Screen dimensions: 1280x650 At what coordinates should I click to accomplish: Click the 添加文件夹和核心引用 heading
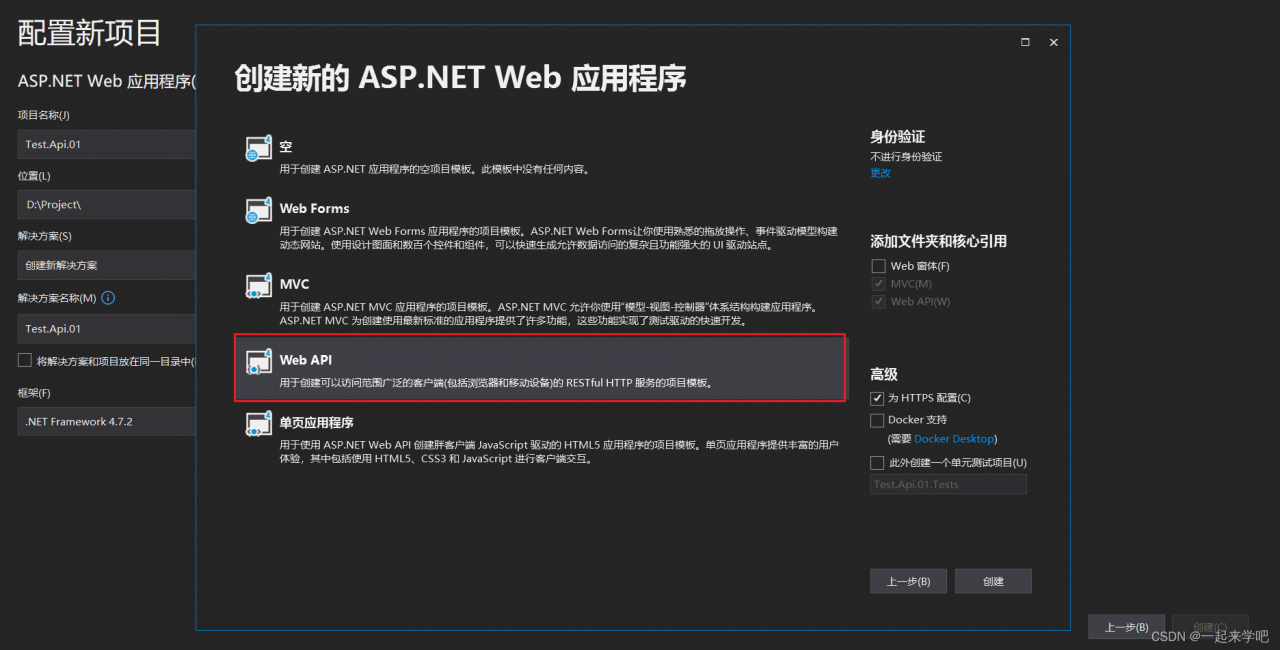tap(938, 241)
